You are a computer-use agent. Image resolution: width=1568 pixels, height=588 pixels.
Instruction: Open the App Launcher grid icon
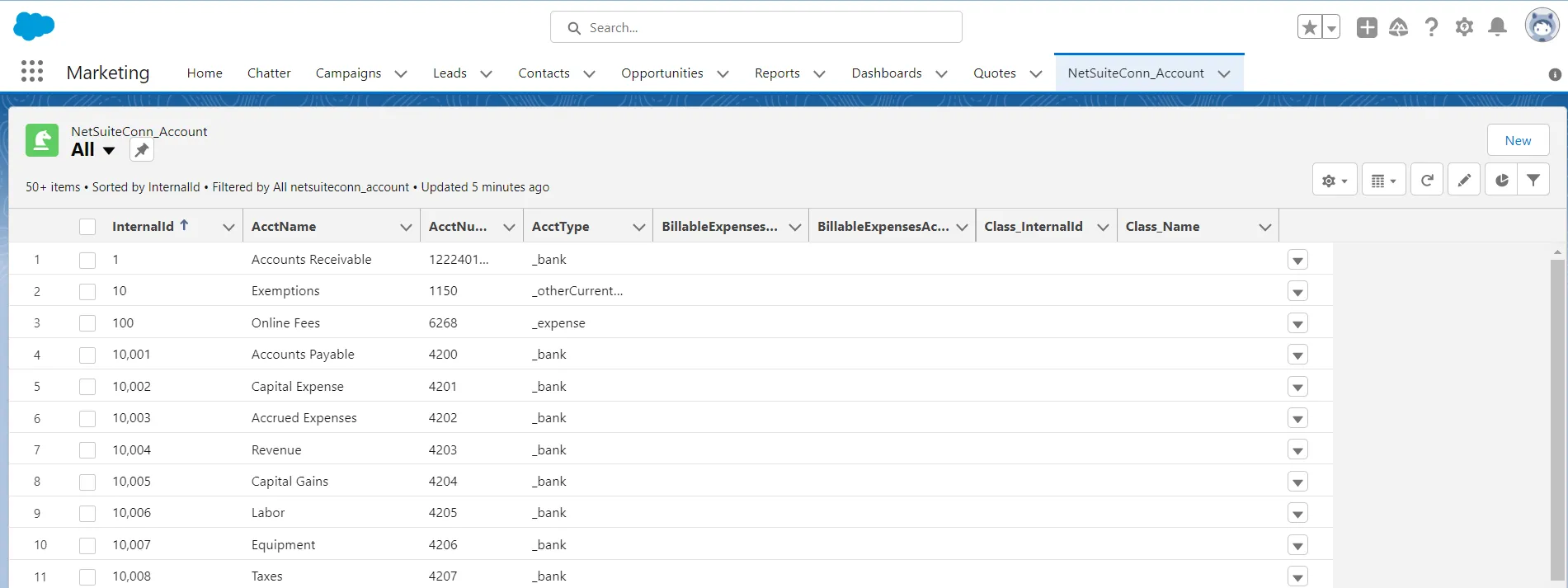[32, 72]
